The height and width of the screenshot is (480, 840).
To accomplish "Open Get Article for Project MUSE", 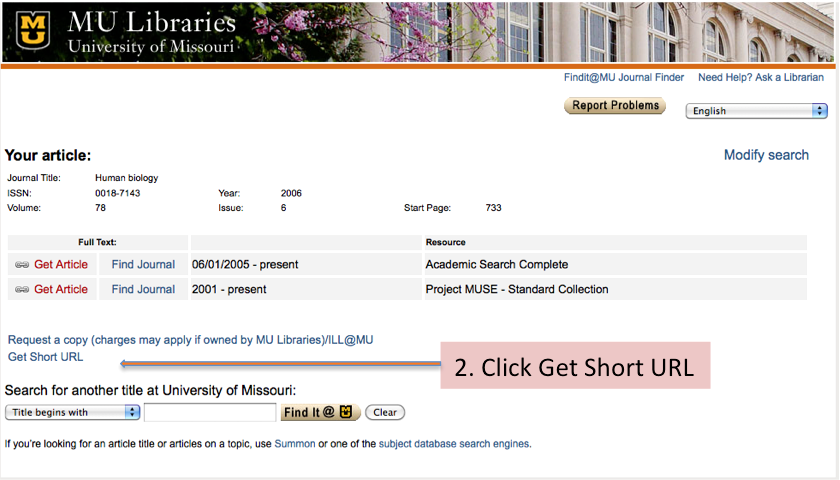I will tap(61, 290).
